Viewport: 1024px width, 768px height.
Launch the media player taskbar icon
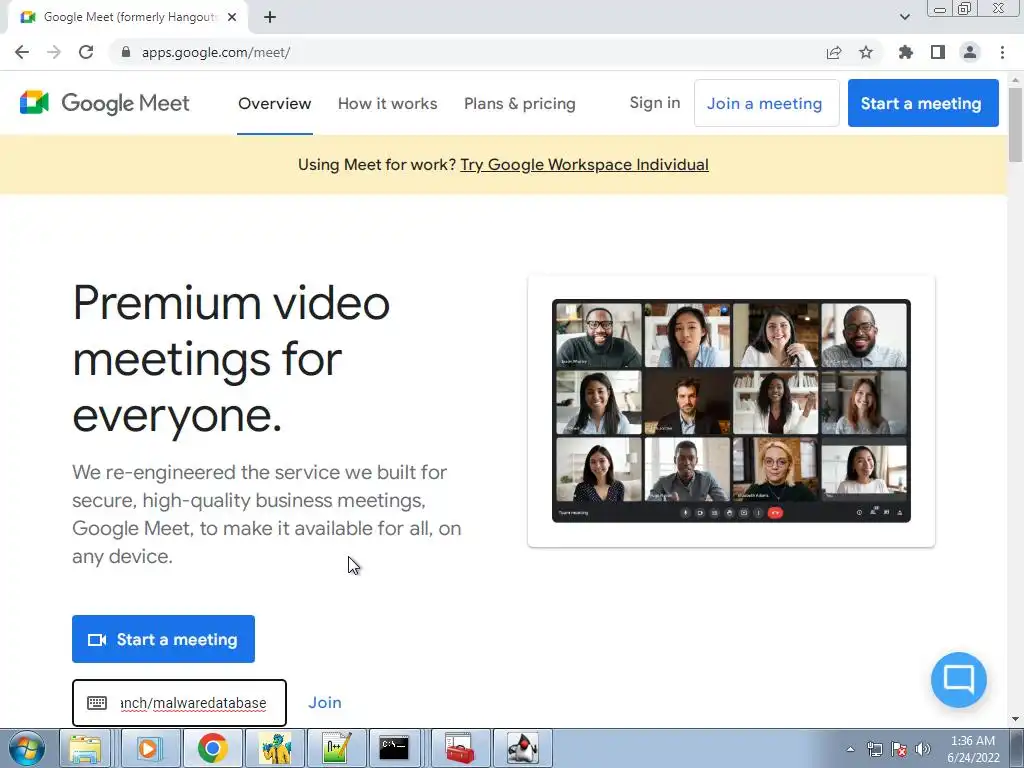coord(149,748)
